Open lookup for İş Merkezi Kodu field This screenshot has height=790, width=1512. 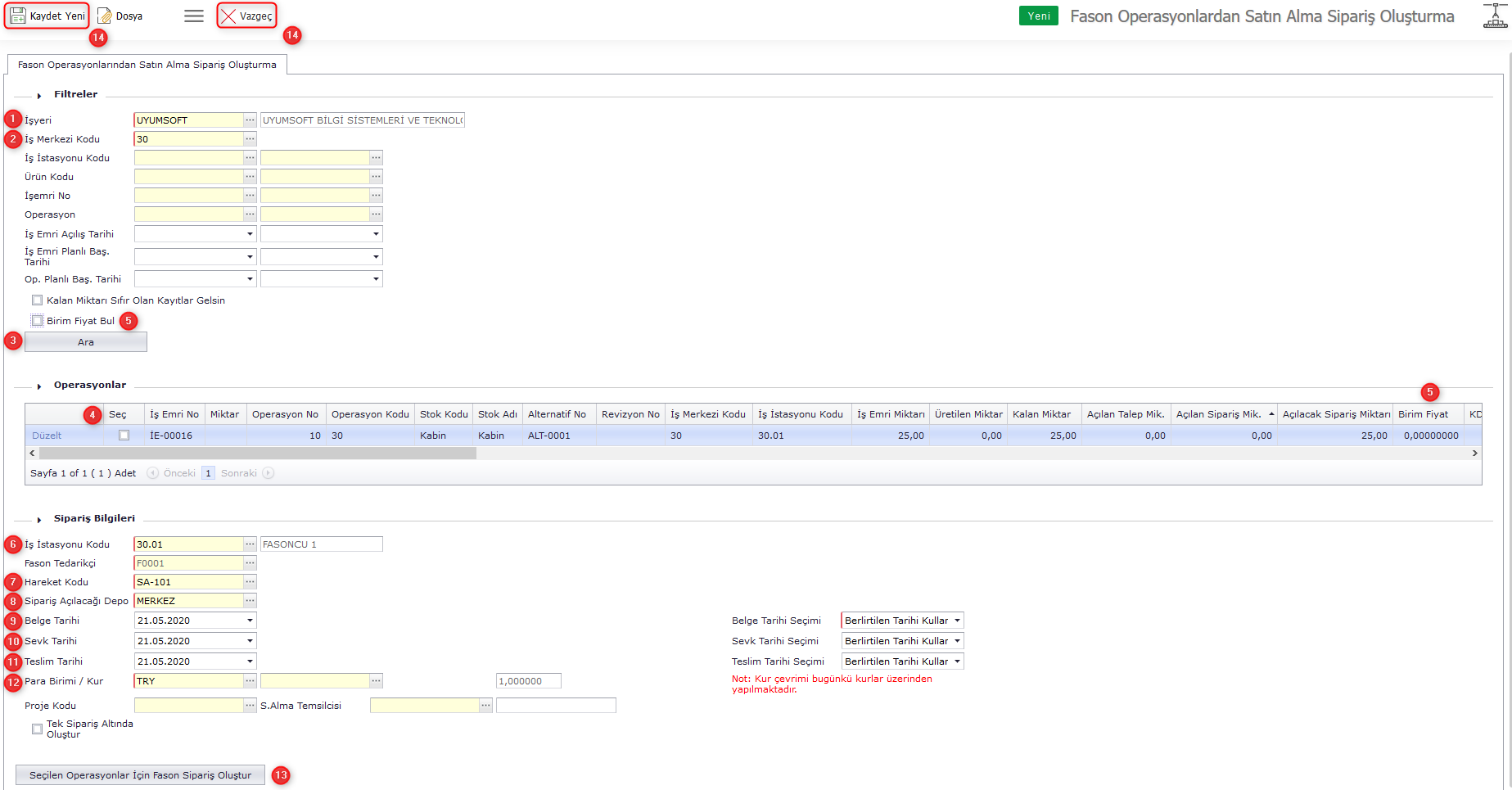[250, 139]
